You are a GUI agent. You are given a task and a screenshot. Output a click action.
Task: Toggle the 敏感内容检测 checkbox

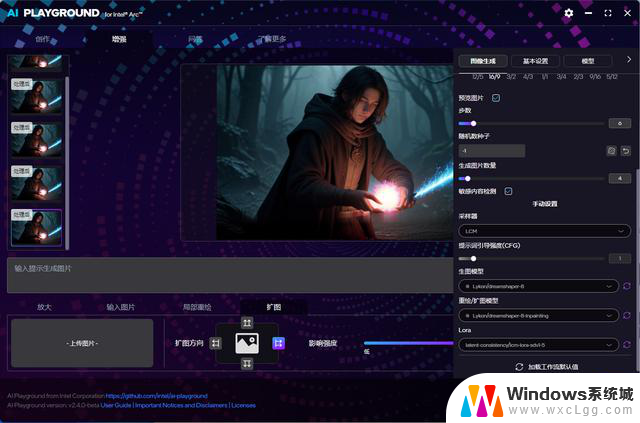click(508, 191)
